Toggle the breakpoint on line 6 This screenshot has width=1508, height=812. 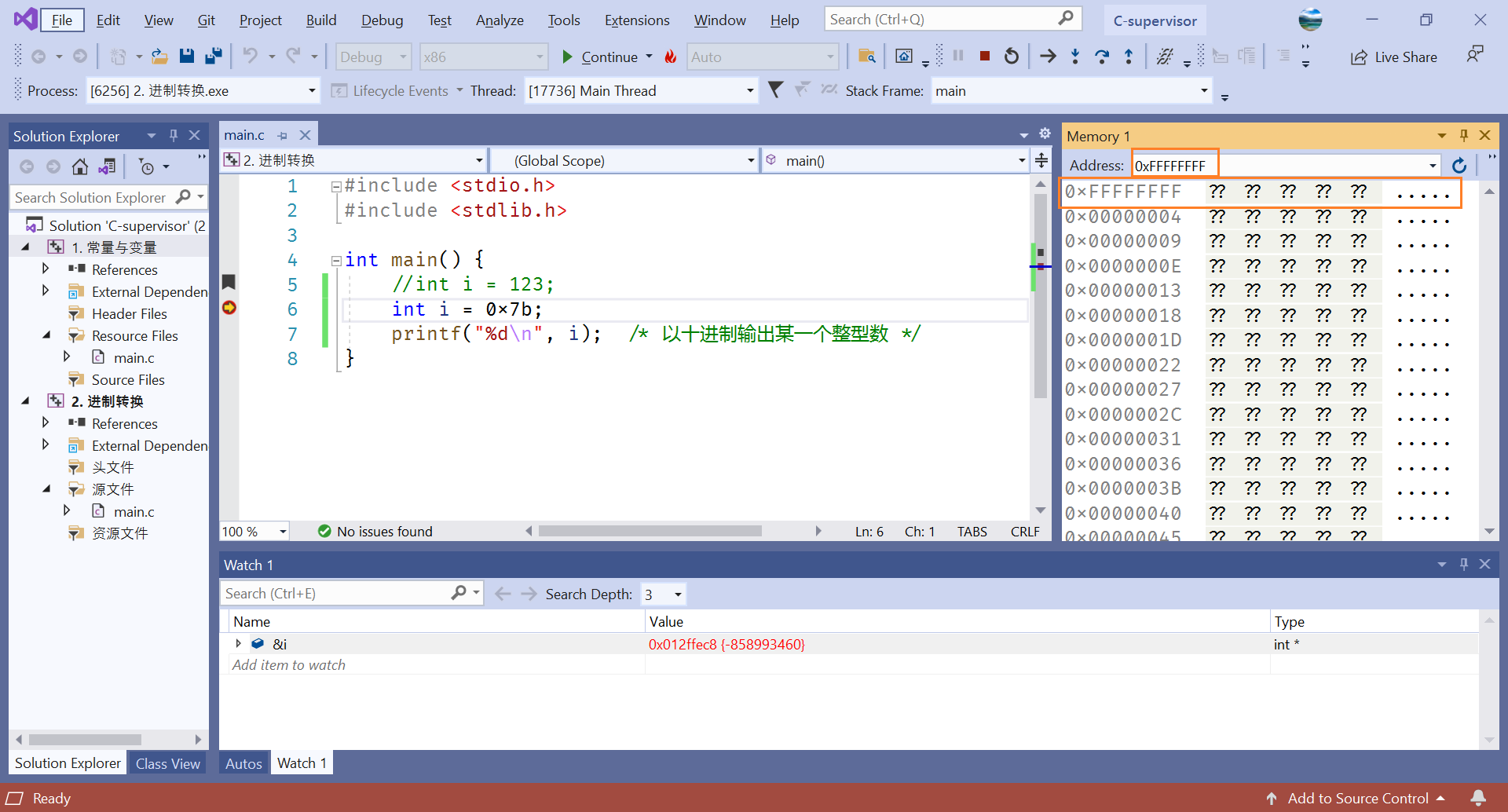[229, 308]
